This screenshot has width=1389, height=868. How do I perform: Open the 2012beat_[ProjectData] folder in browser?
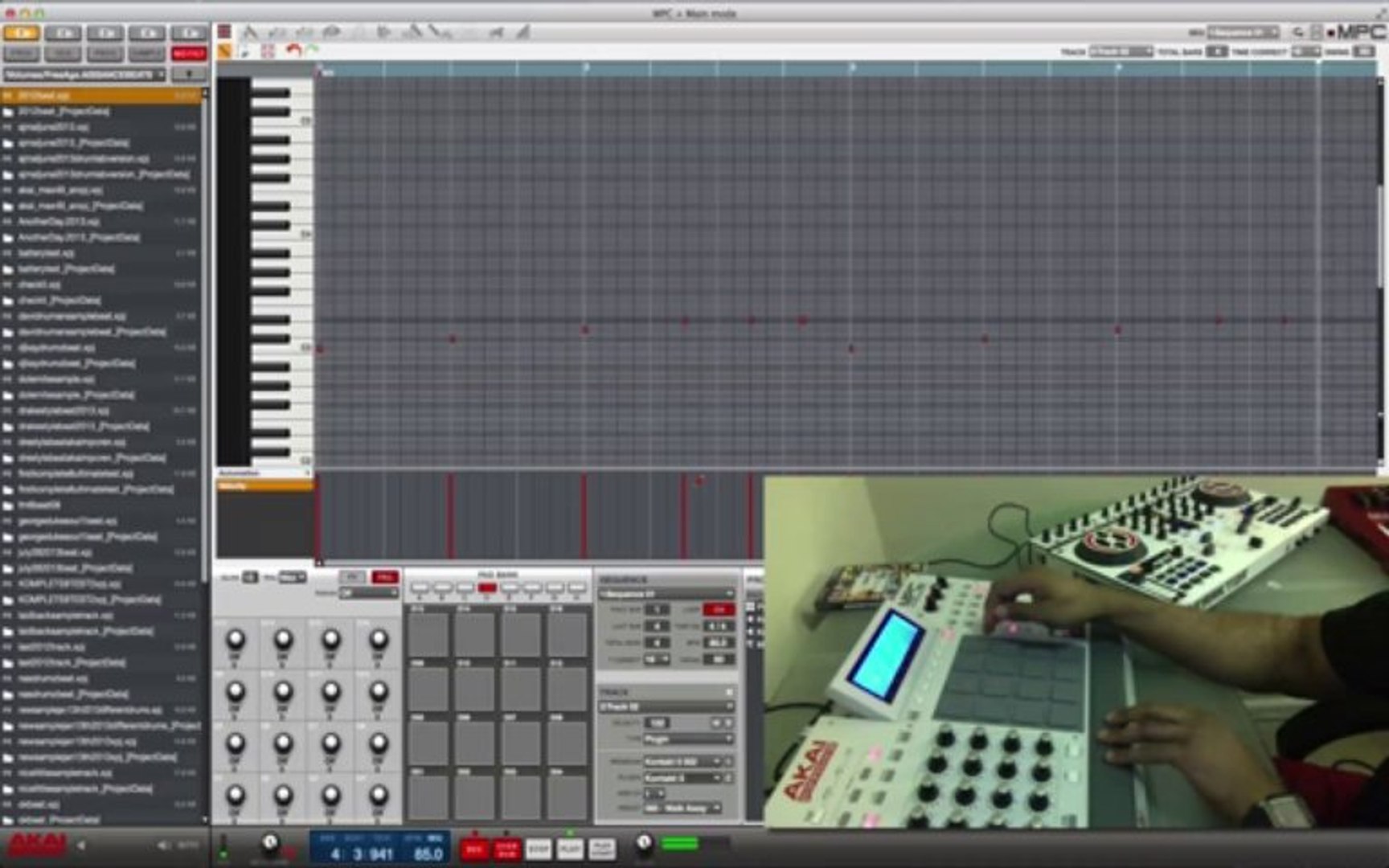64,112
